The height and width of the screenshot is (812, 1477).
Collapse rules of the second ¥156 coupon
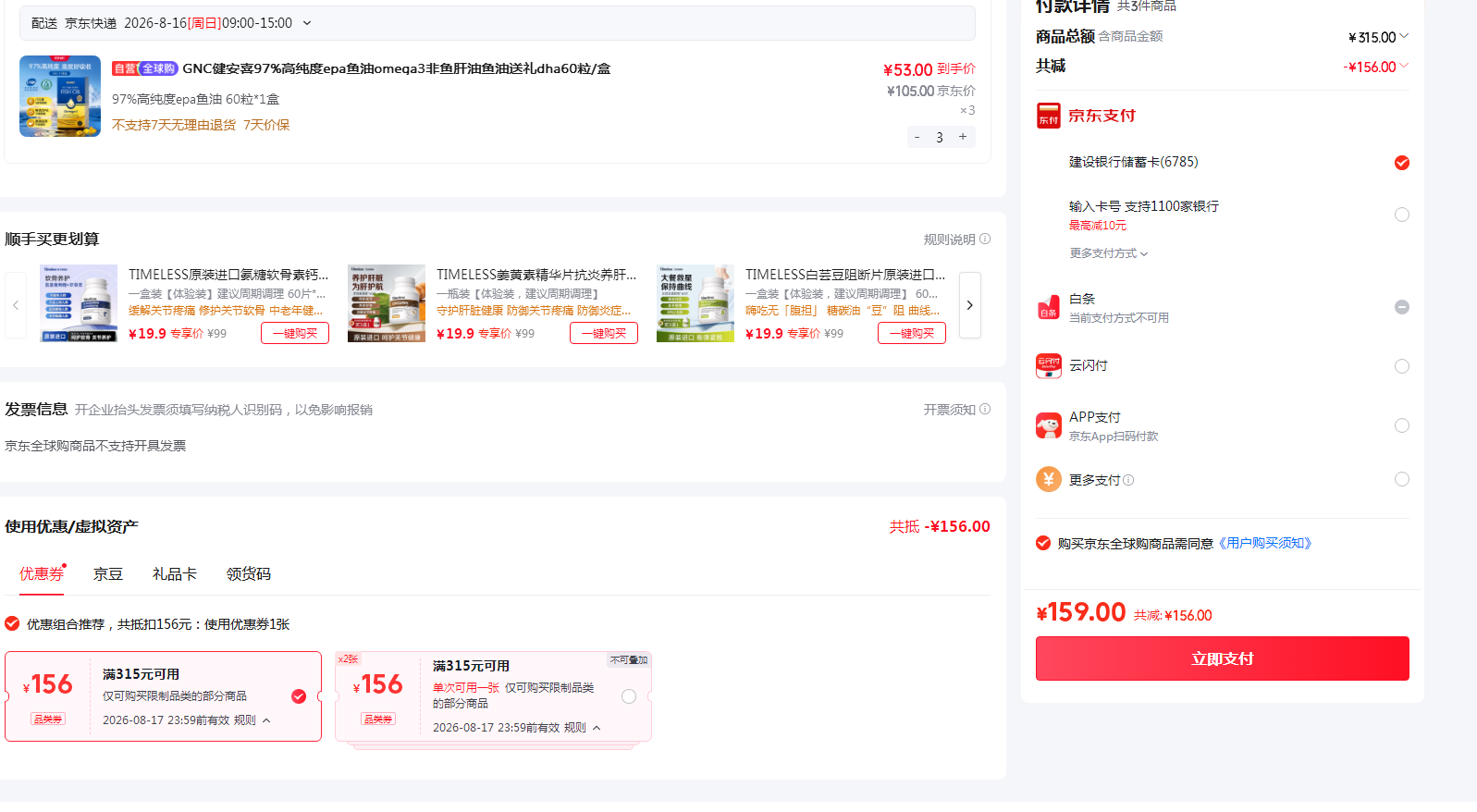pos(597,728)
